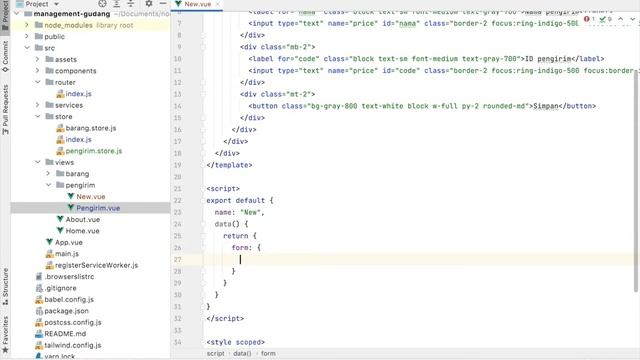Expand the barang folder under views

tap(48, 173)
